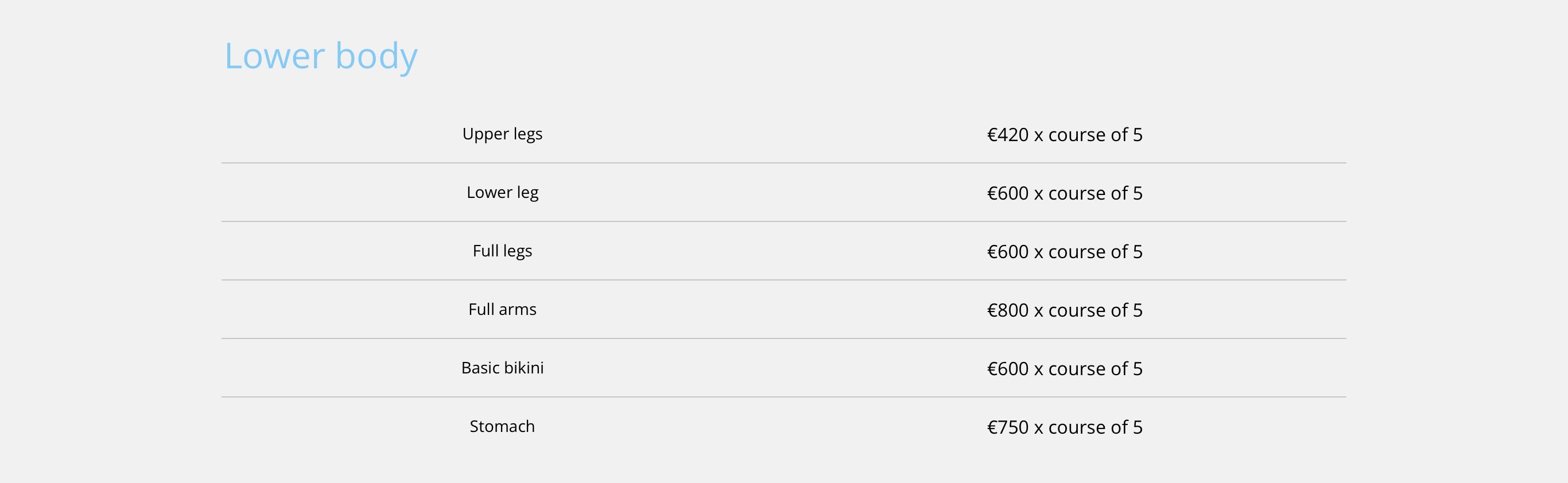Screen dimensions: 1568x483
Task: Select the Upper legs treatment label
Action: pos(502,134)
